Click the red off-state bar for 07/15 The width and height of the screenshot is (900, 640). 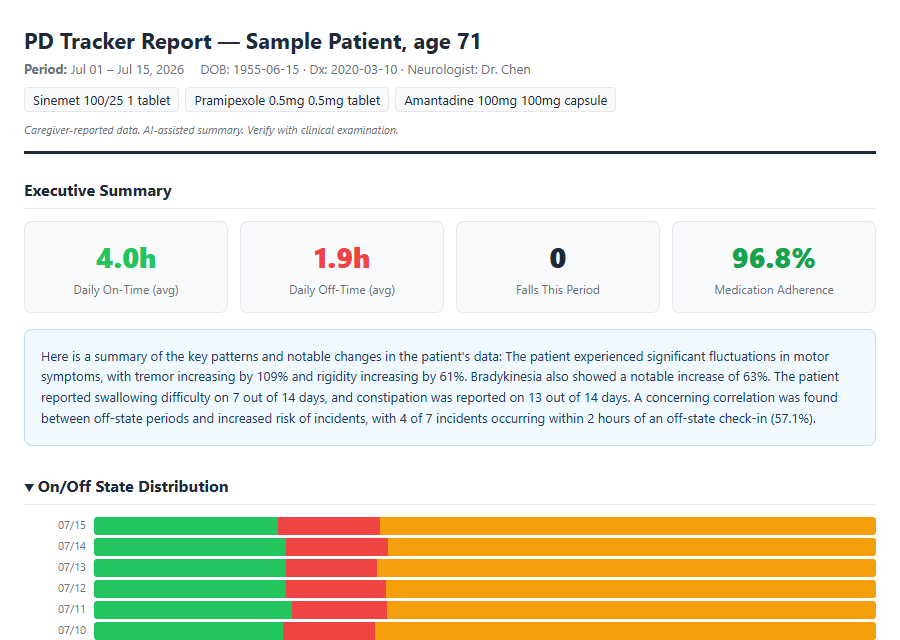pos(329,526)
